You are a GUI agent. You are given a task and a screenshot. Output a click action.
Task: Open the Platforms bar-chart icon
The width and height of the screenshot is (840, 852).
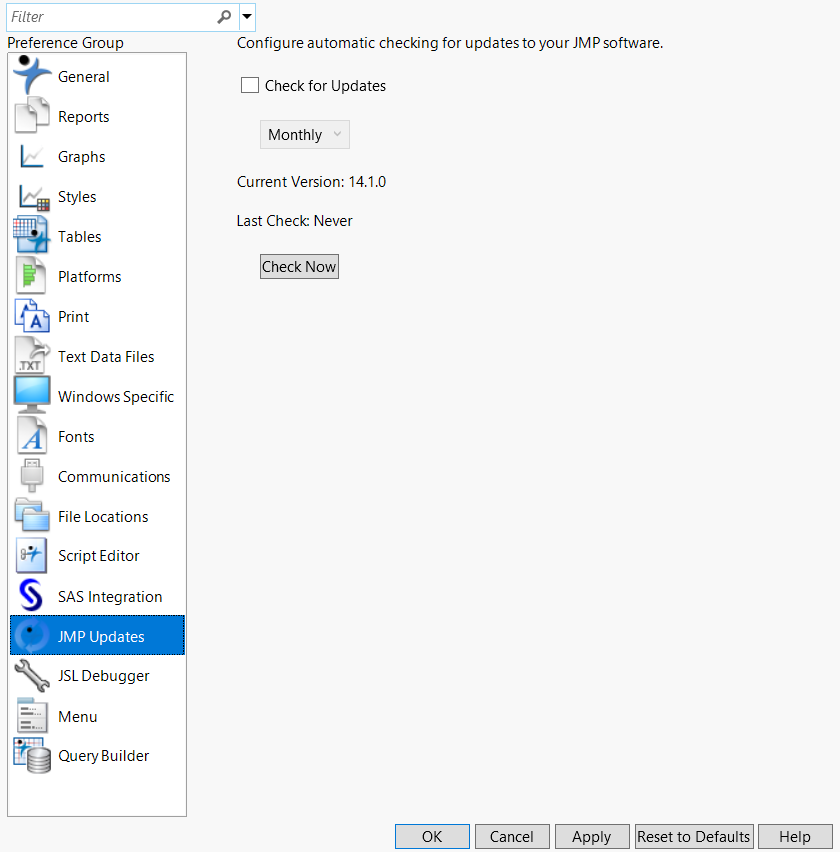tap(31, 275)
